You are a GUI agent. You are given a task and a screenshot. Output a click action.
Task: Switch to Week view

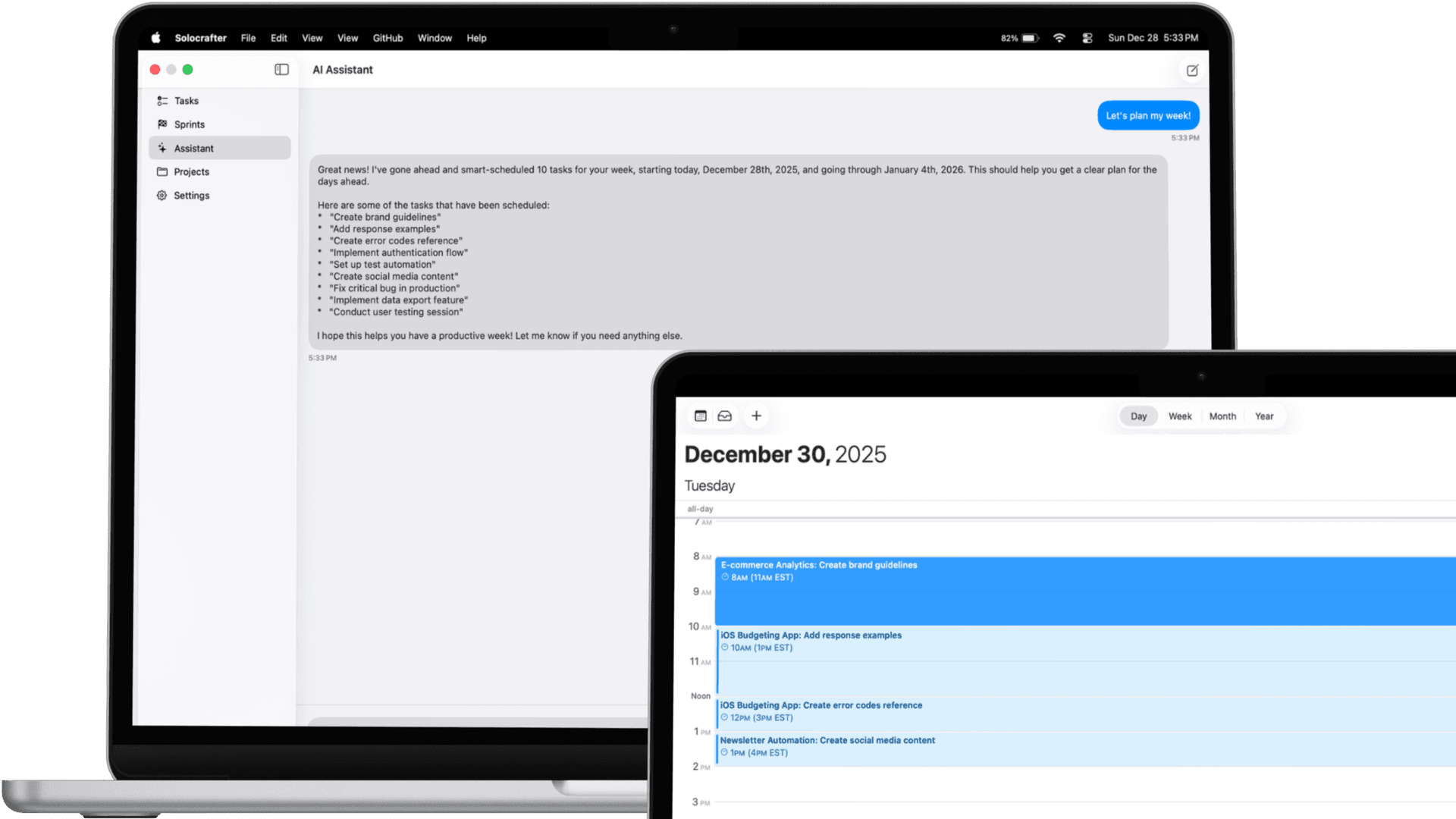[x=1180, y=416]
